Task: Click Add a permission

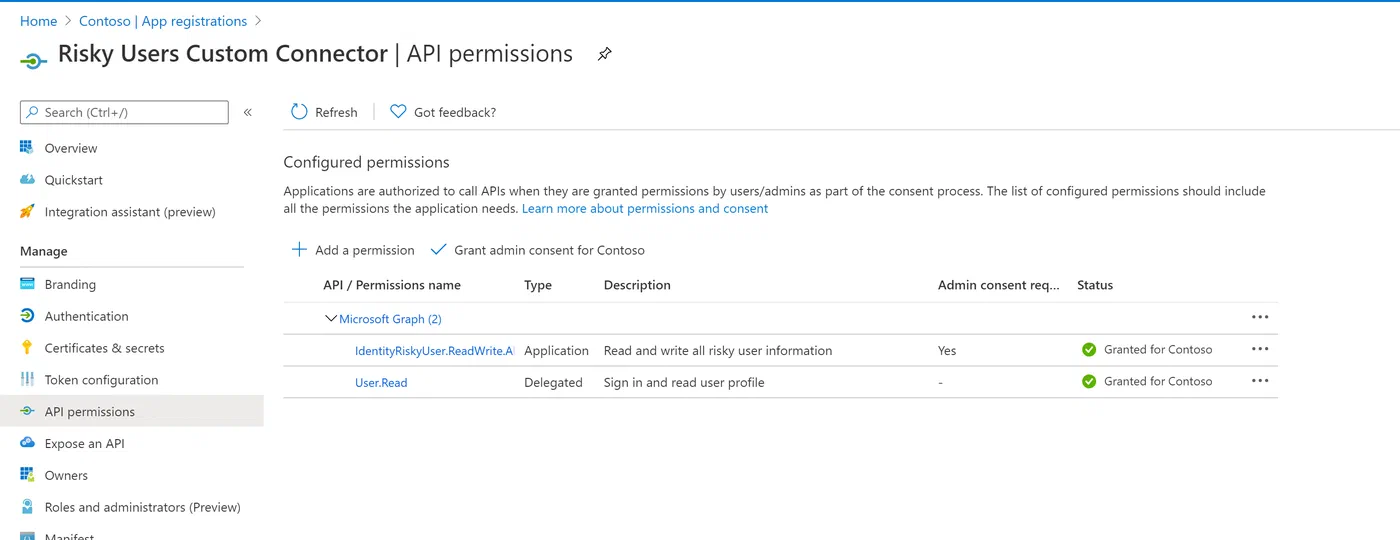Action: [x=353, y=250]
